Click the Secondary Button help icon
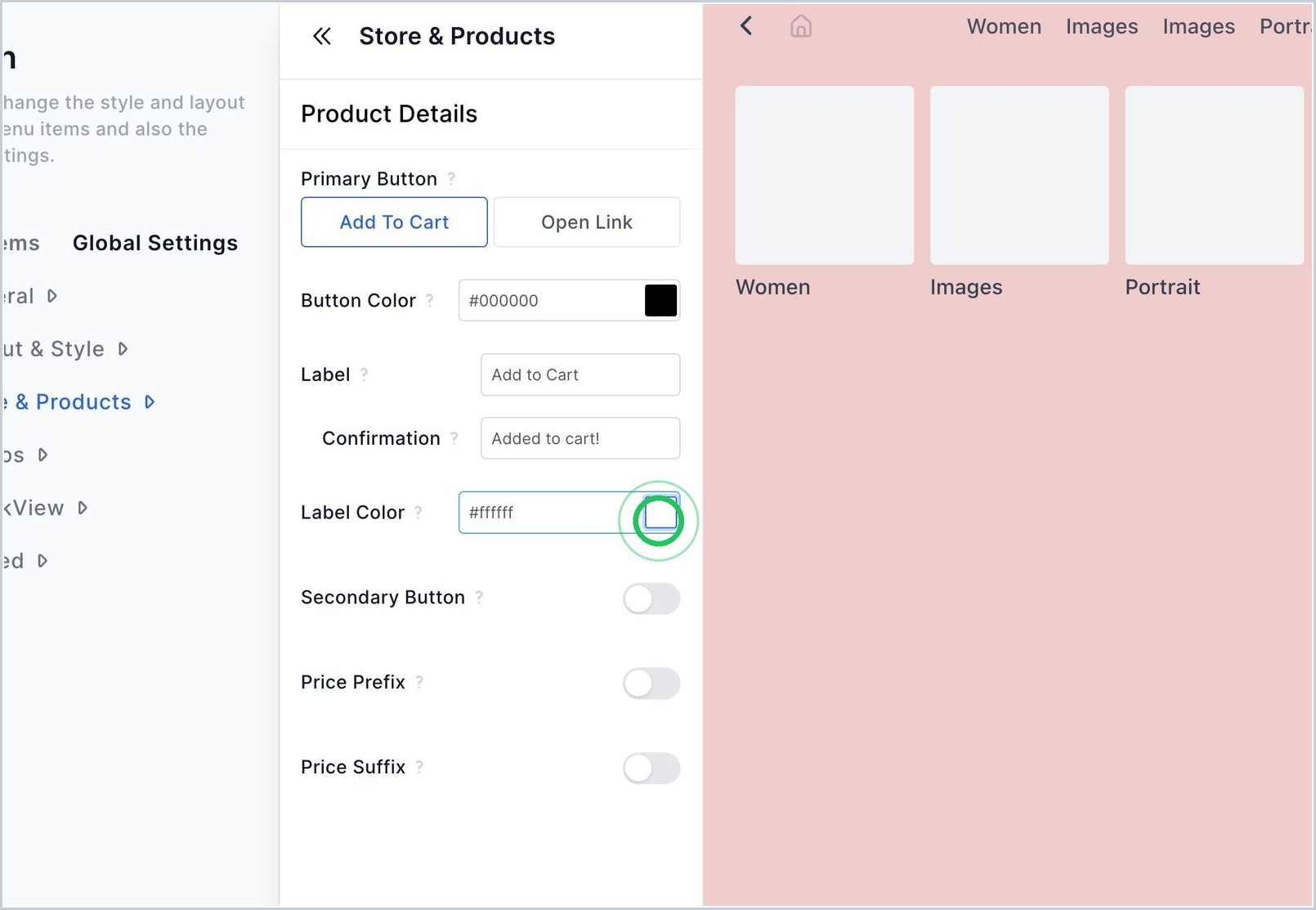This screenshot has width=1316, height=910. pos(479,597)
